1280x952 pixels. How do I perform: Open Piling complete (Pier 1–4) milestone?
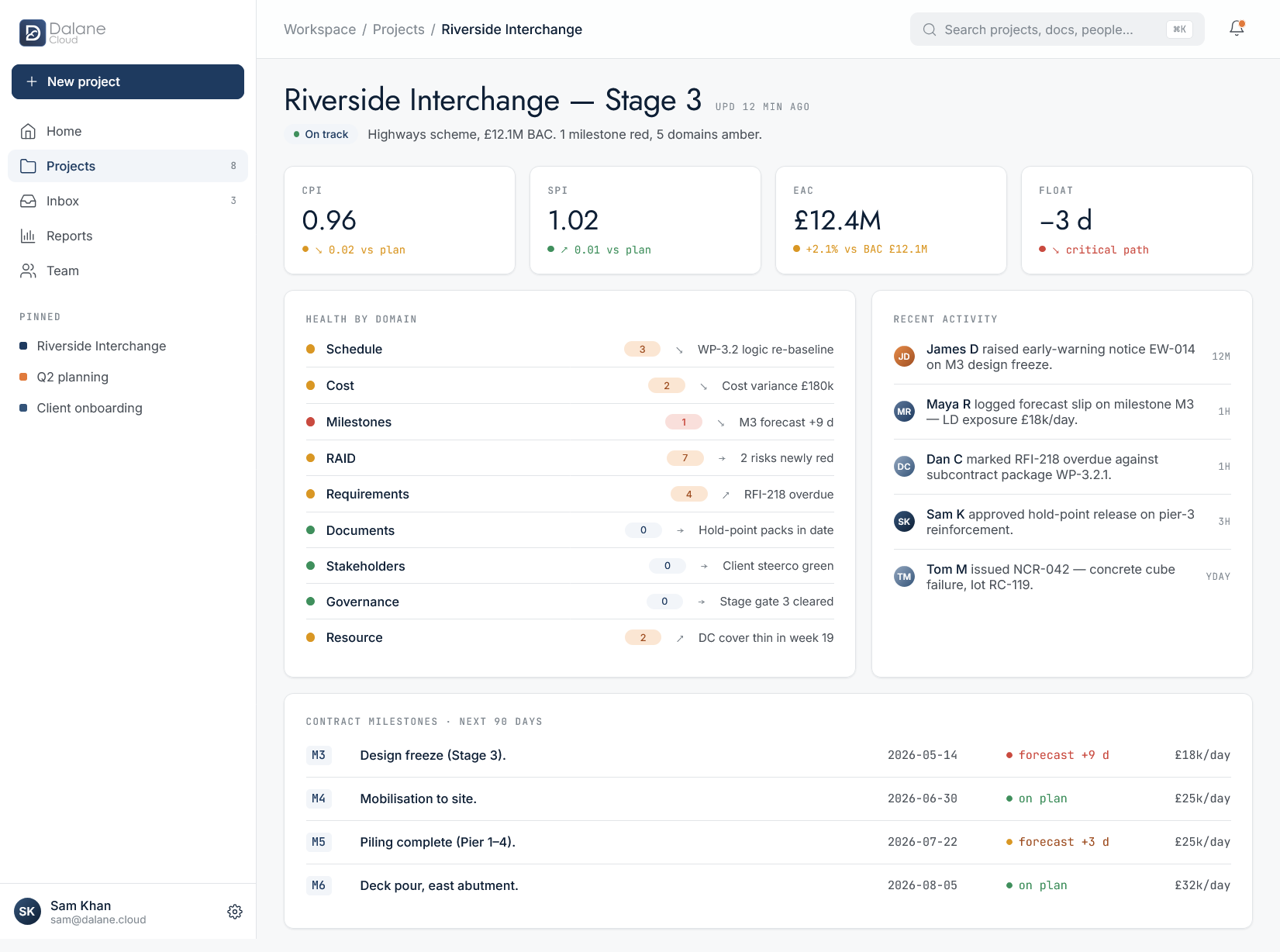768,842
